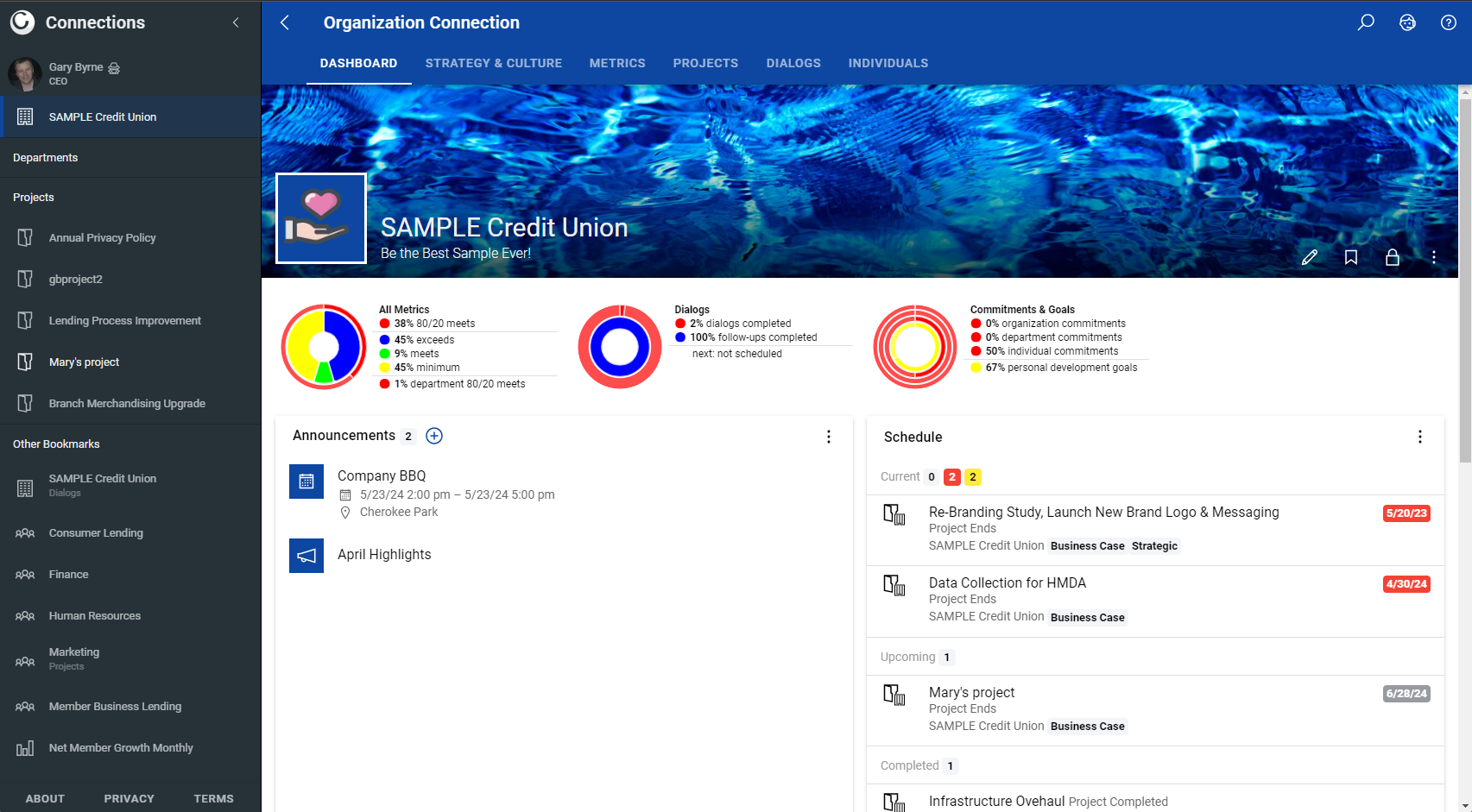Click the Projects sidebar section header
Viewport: 1472px width, 812px height.
[x=130, y=198]
